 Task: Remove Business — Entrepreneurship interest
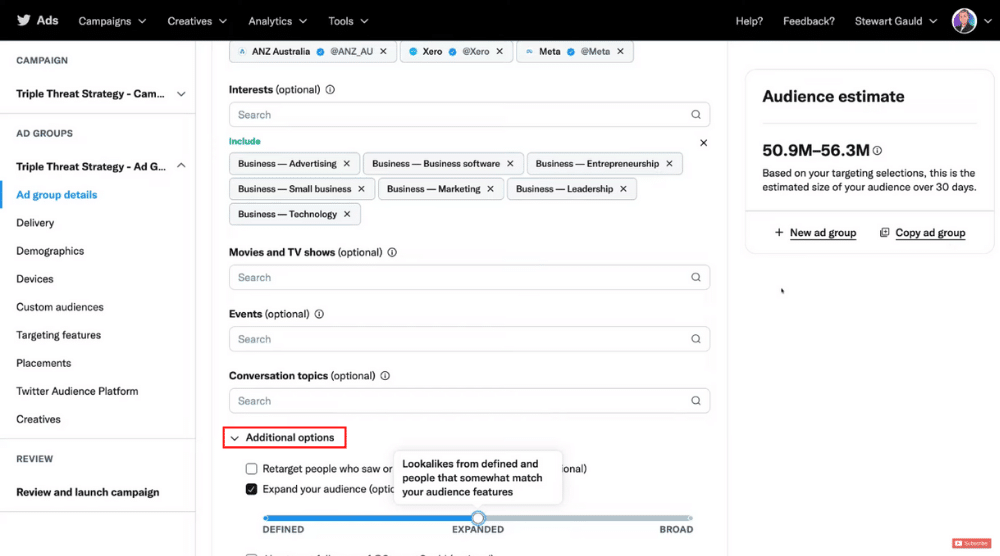[669, 164]
